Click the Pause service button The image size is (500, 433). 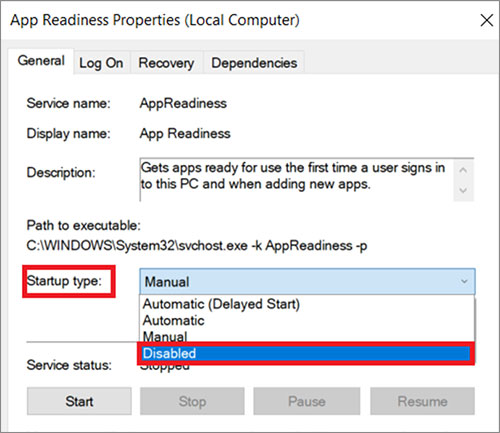(x=307, y=401)
